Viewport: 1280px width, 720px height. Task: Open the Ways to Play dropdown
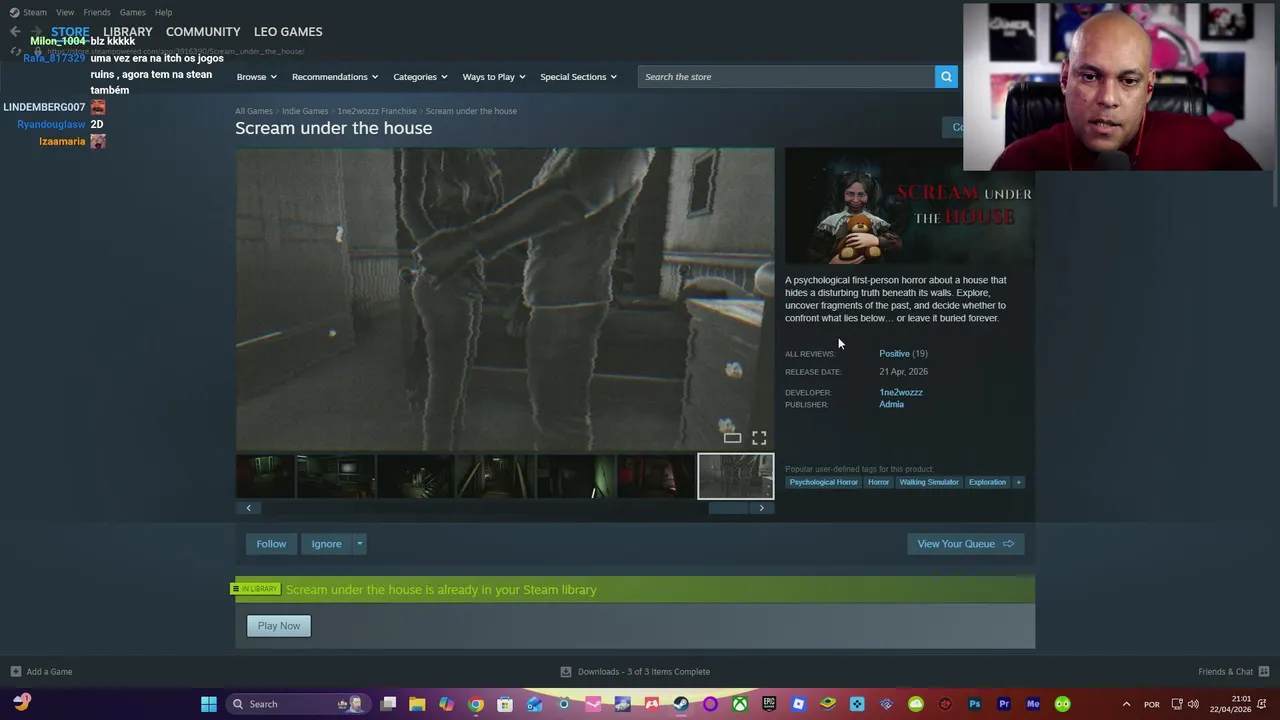tap(494, 77)
